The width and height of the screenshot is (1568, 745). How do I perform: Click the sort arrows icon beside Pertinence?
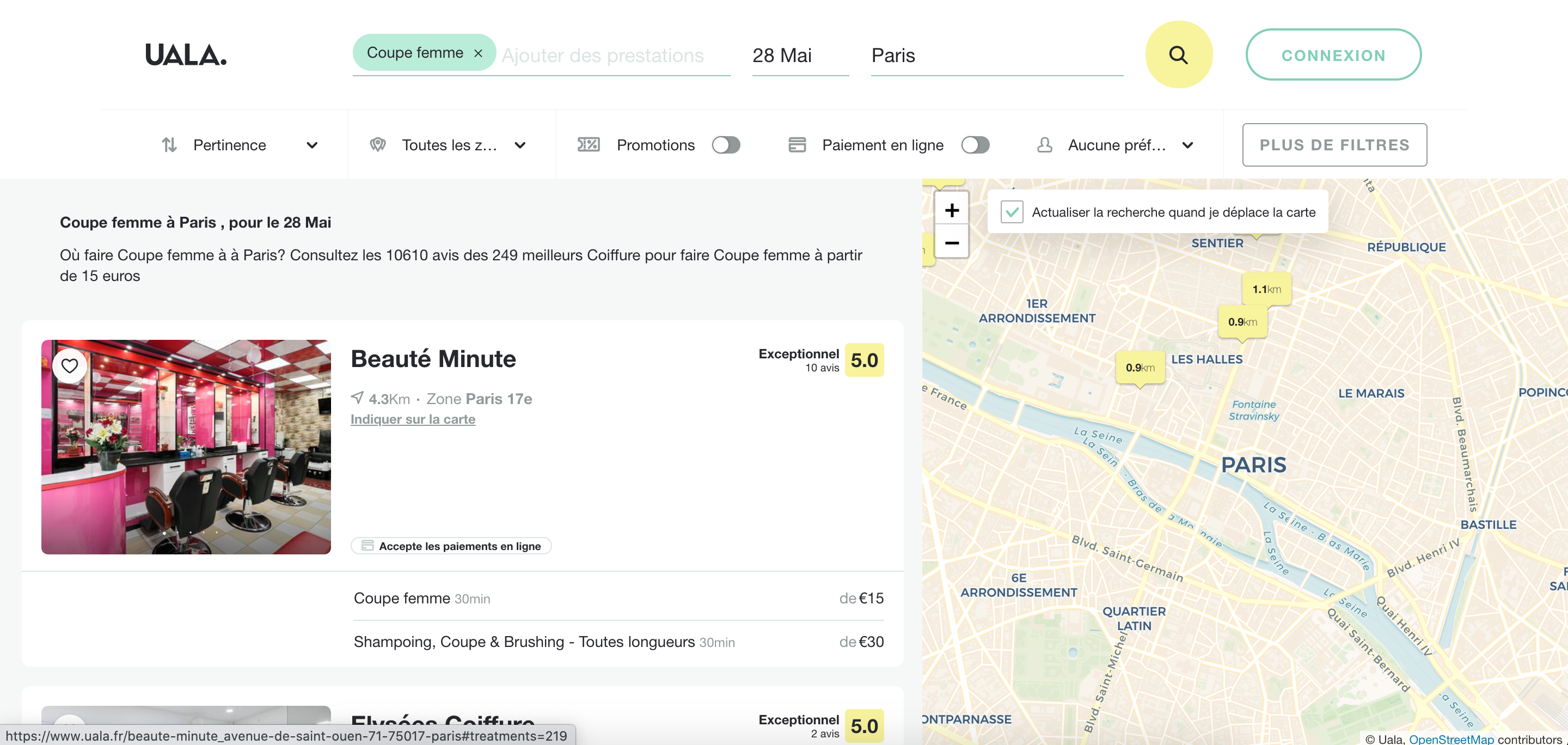coord(169,145)
